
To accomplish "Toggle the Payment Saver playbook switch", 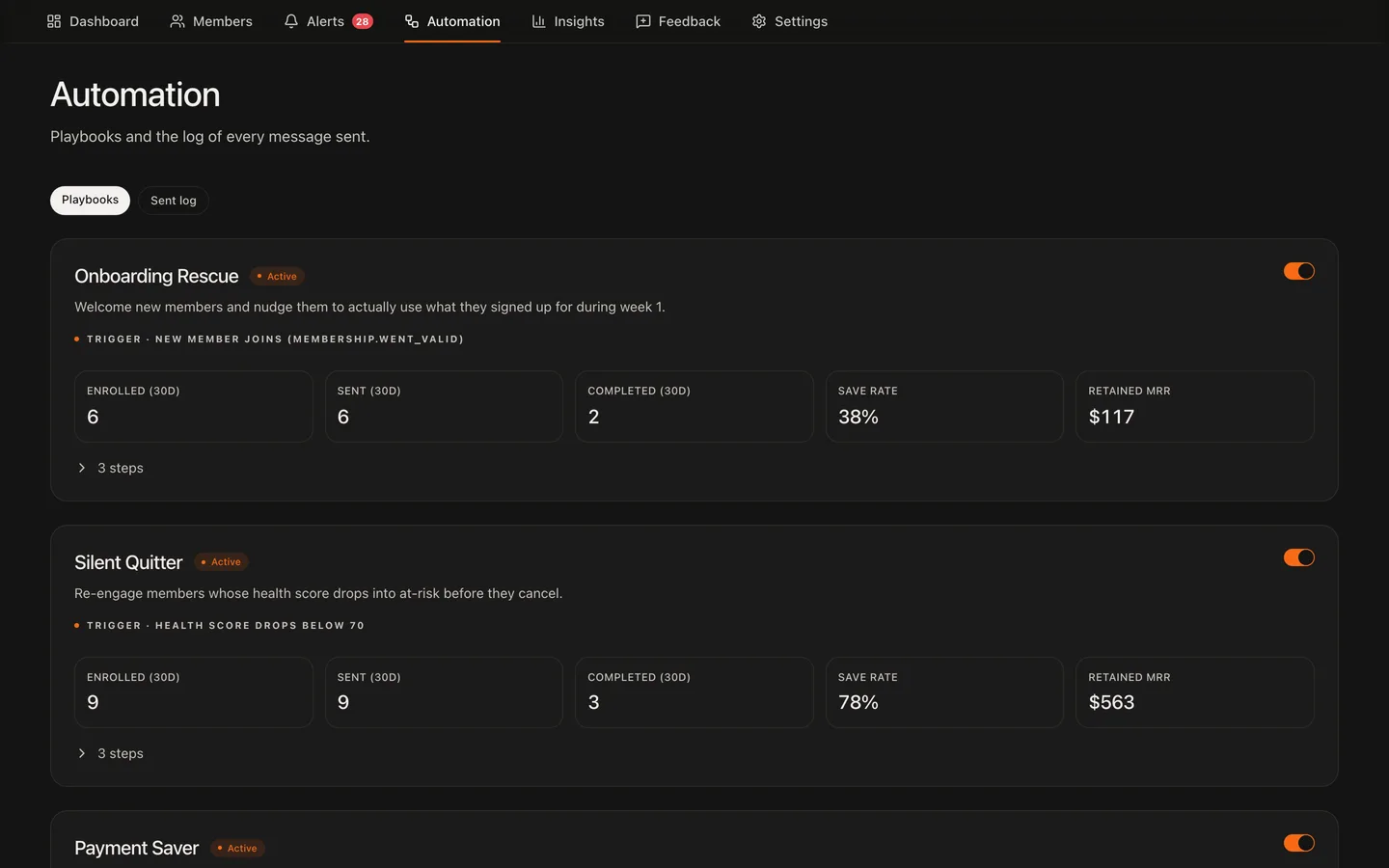I will [x=1298, y=843].
